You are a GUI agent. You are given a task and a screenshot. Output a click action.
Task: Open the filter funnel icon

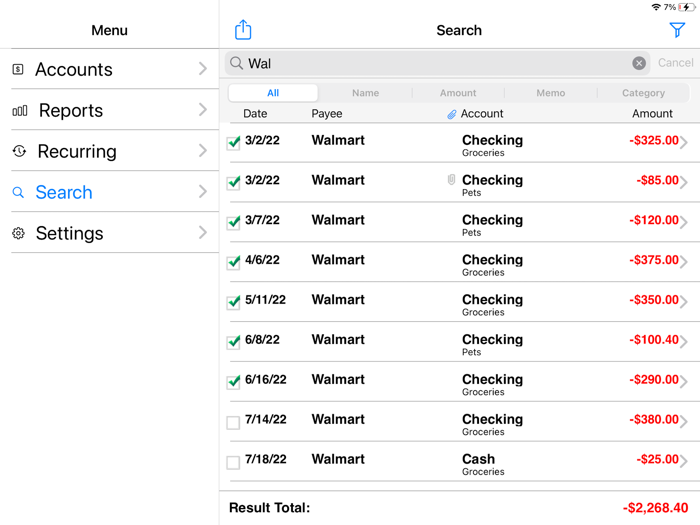pos(677,30)
